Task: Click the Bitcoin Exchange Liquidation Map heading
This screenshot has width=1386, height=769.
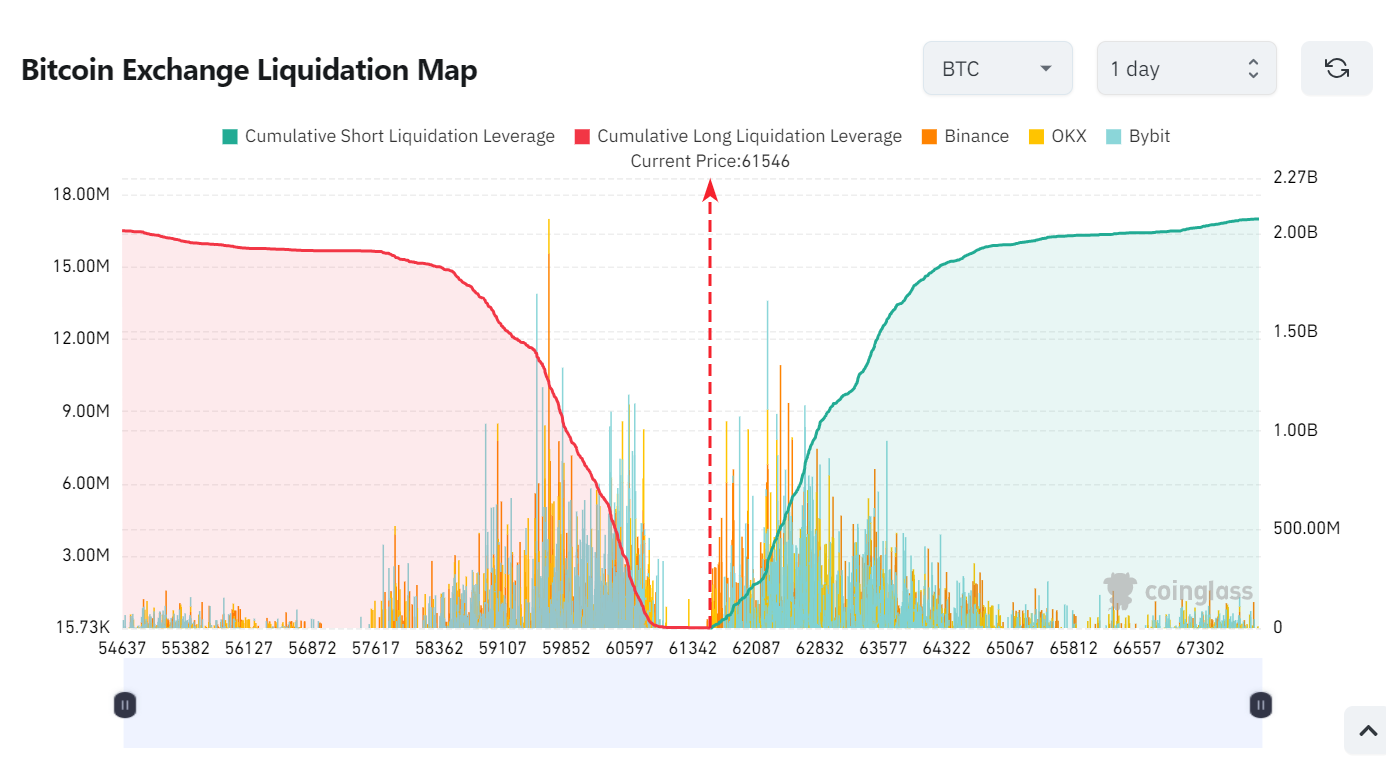Action: point(249,70)
